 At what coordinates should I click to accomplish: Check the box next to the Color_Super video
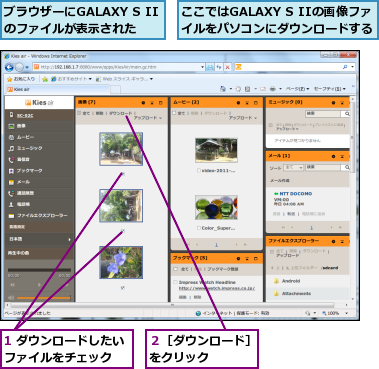[x=199, y=228]
